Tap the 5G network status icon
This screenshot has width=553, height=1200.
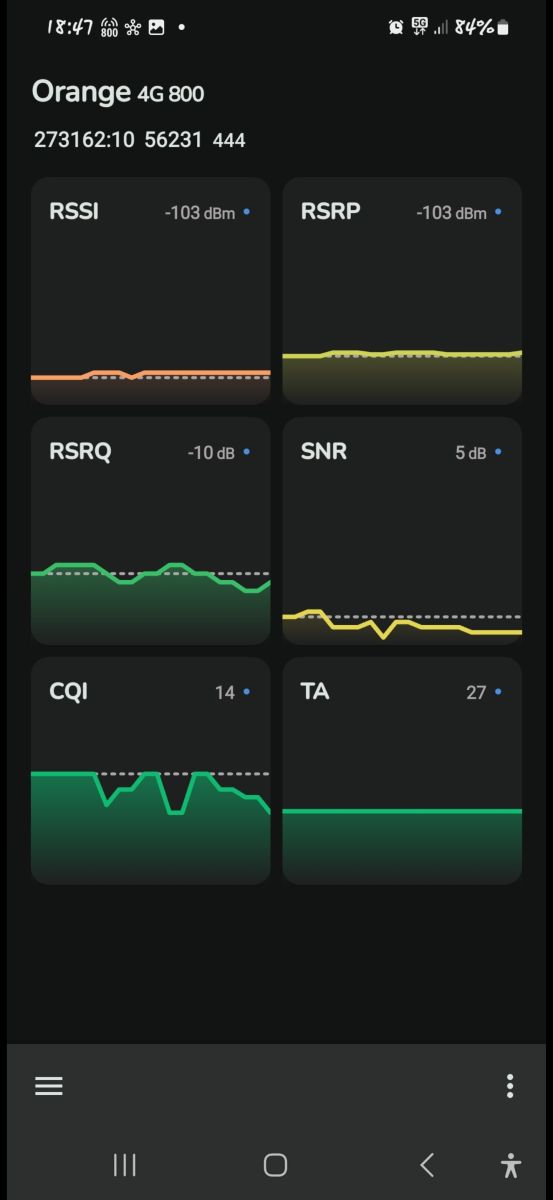pos(419,27)
